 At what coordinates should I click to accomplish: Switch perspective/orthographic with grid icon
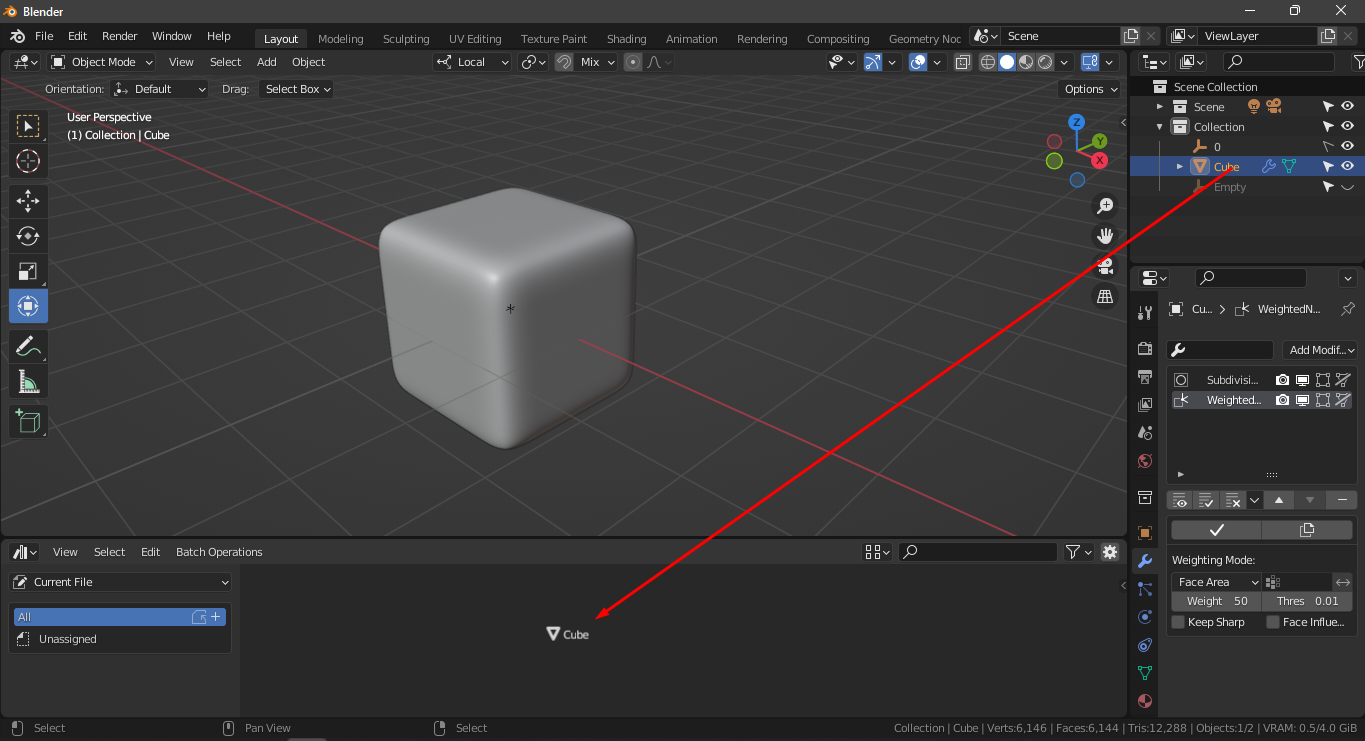1105,297
